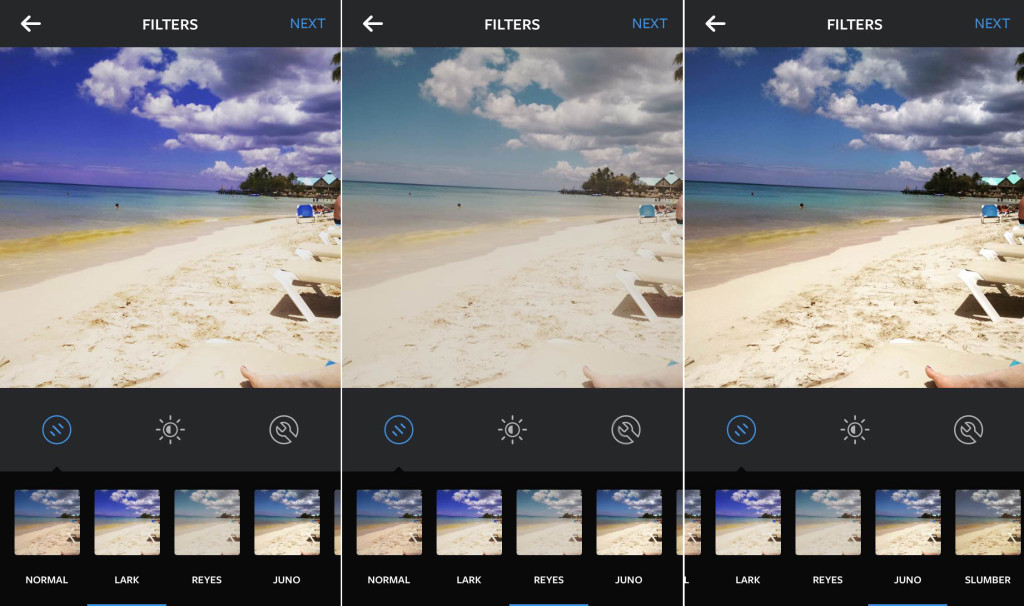1024x606 pixels.
Task: Select the Filters icon in the middle panel
Action: 399,430
